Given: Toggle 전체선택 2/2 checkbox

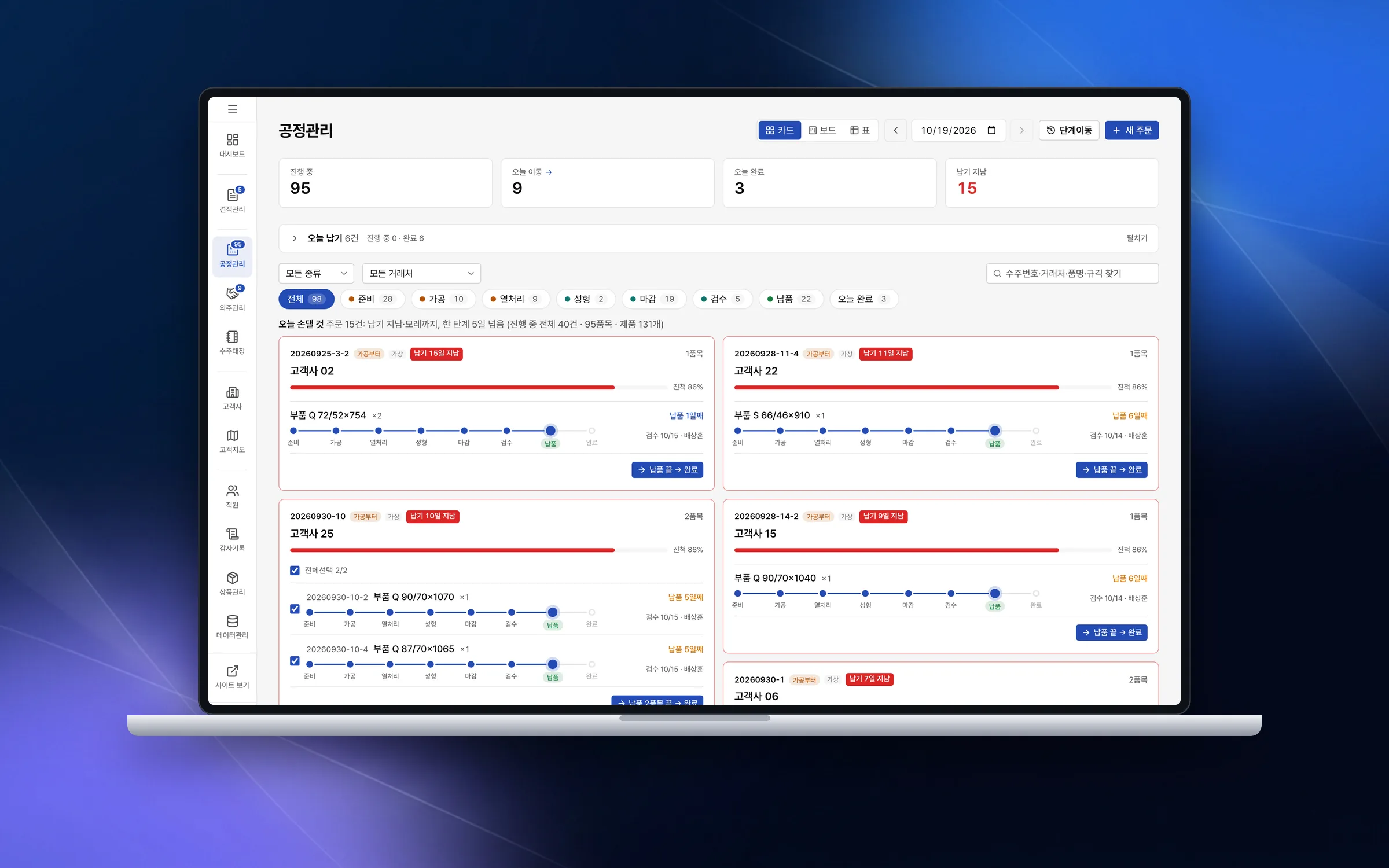Looking at the screenshot, I should (x=295, y=571).
